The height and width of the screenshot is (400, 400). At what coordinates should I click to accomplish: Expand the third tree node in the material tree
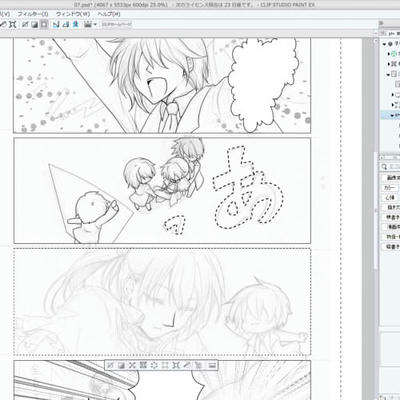(389, 64)
